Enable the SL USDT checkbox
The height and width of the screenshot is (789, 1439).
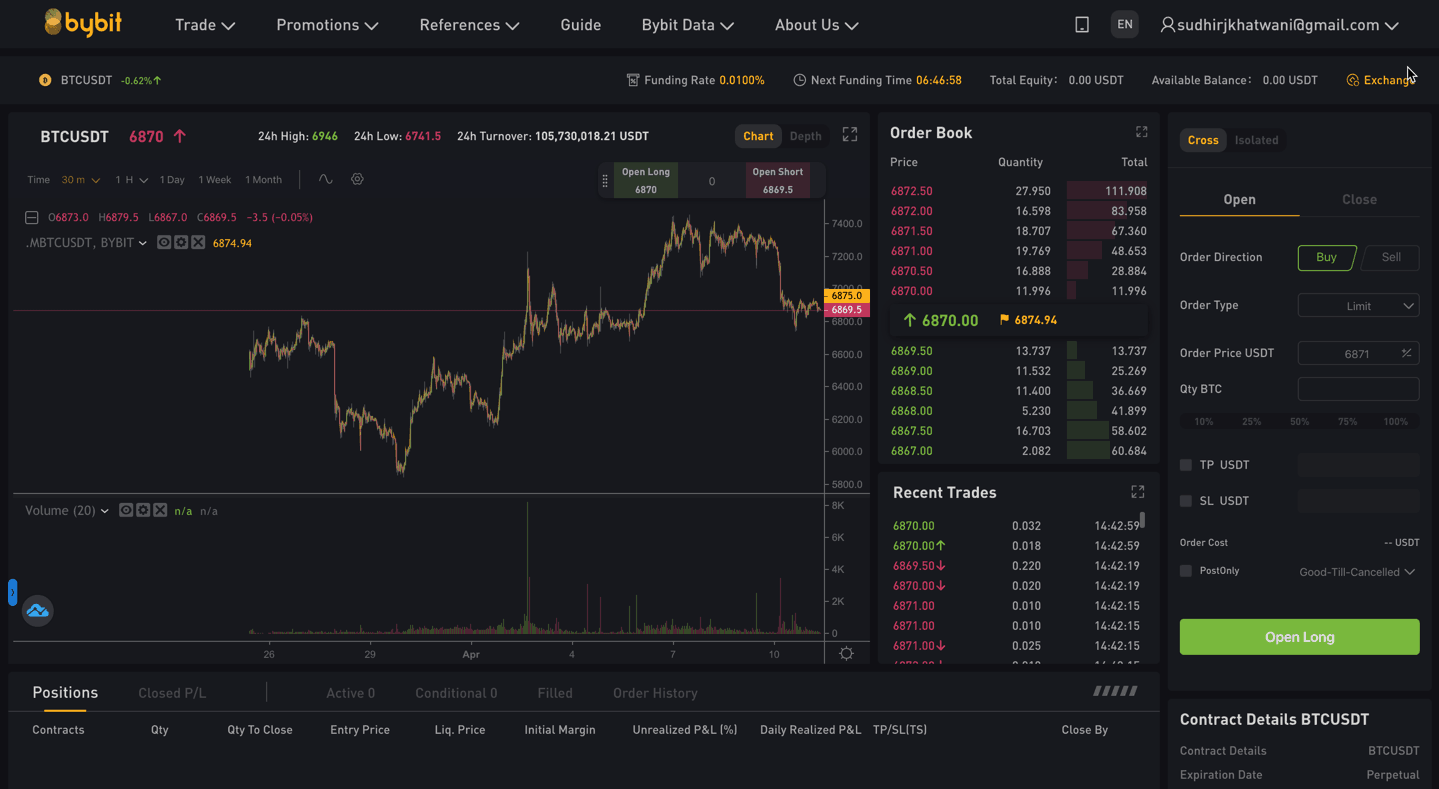click(x=1186, y=501)
